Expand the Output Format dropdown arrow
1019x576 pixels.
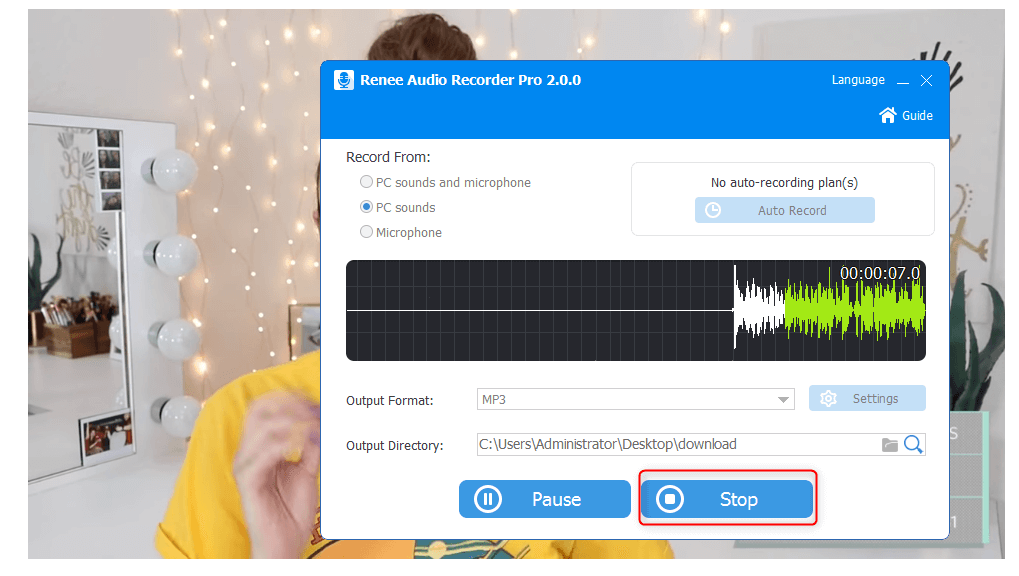point(783,400)
